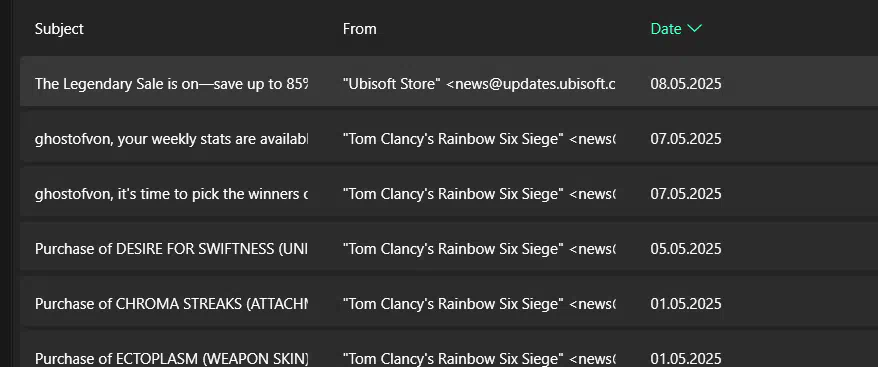
Task: Select Purchase of DESIRE FOR SWIFTNESS email
Action: 449,248
